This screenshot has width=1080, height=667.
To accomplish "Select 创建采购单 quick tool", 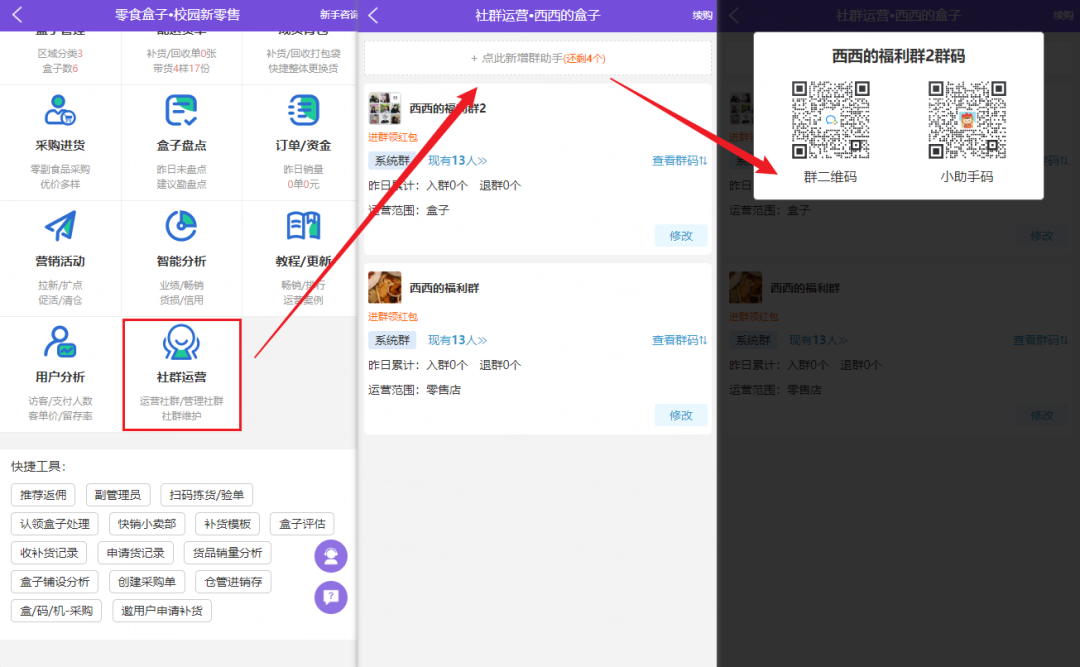I will coord(147,582).
